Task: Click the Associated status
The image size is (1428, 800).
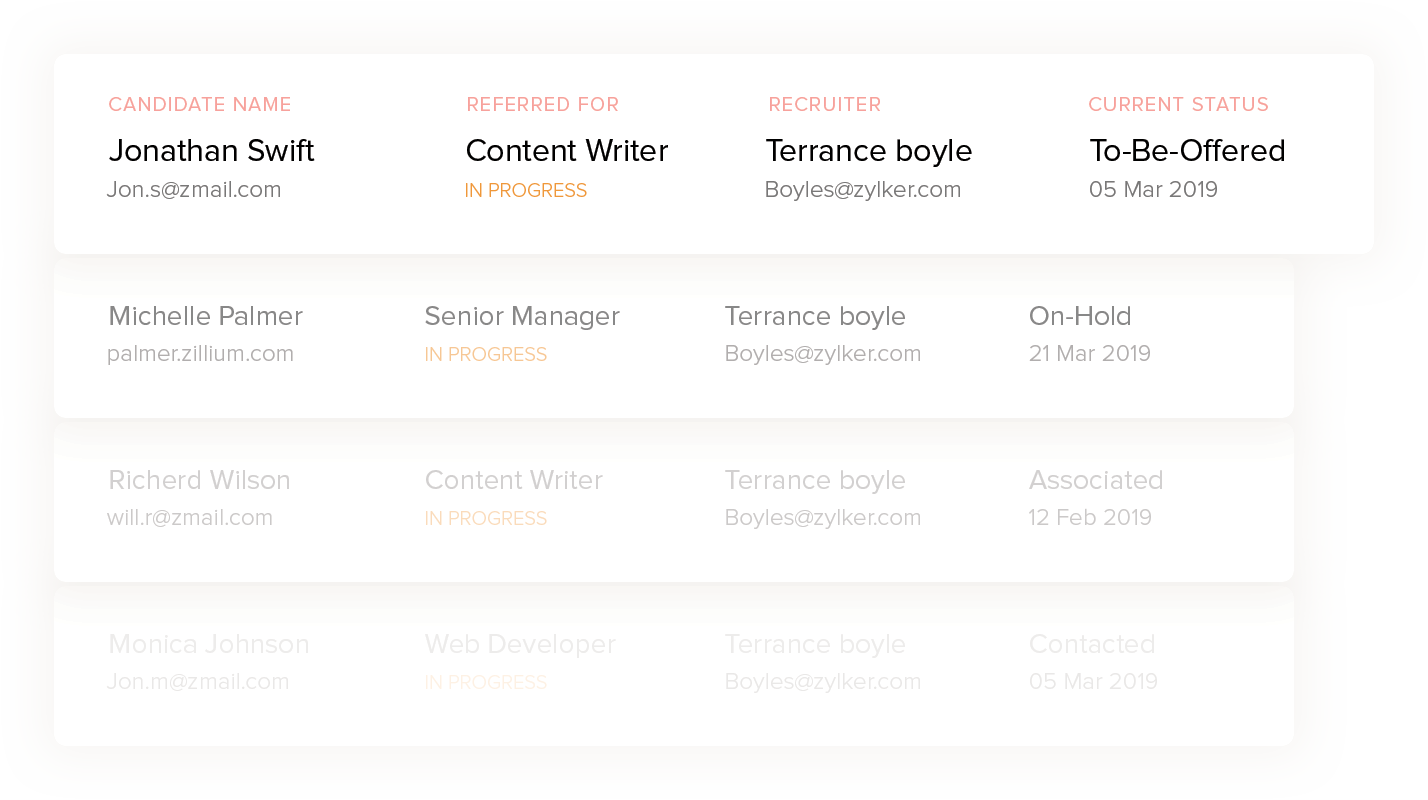Action: [1095, 481]
